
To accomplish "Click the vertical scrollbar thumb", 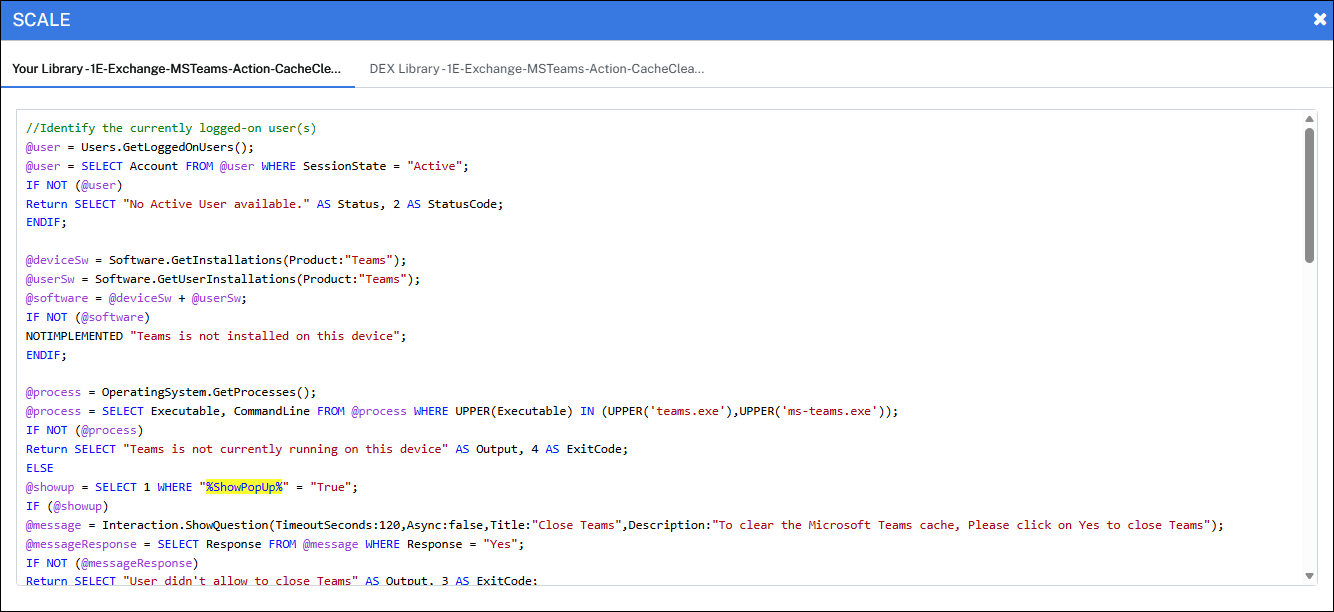I will coord(1309,195).
